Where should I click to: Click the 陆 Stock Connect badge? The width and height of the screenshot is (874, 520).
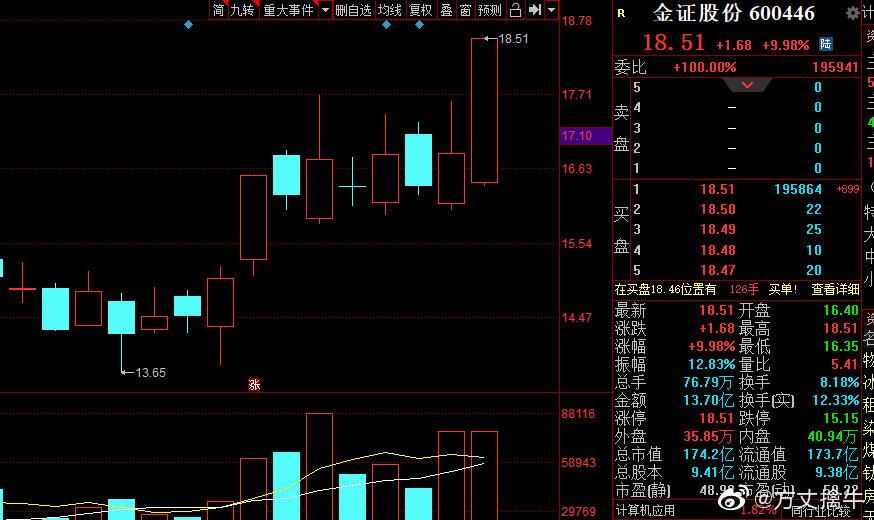825,44
